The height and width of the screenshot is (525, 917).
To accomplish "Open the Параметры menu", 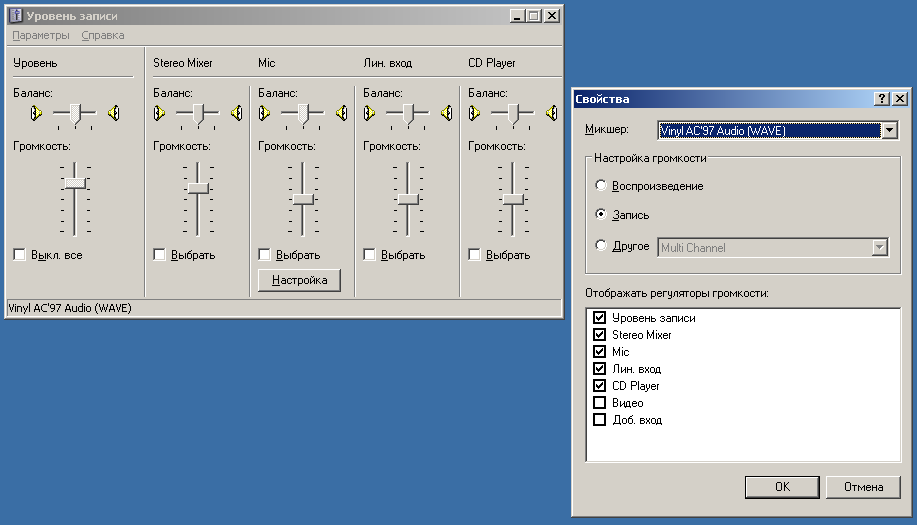I will click(x=41, y=35).
